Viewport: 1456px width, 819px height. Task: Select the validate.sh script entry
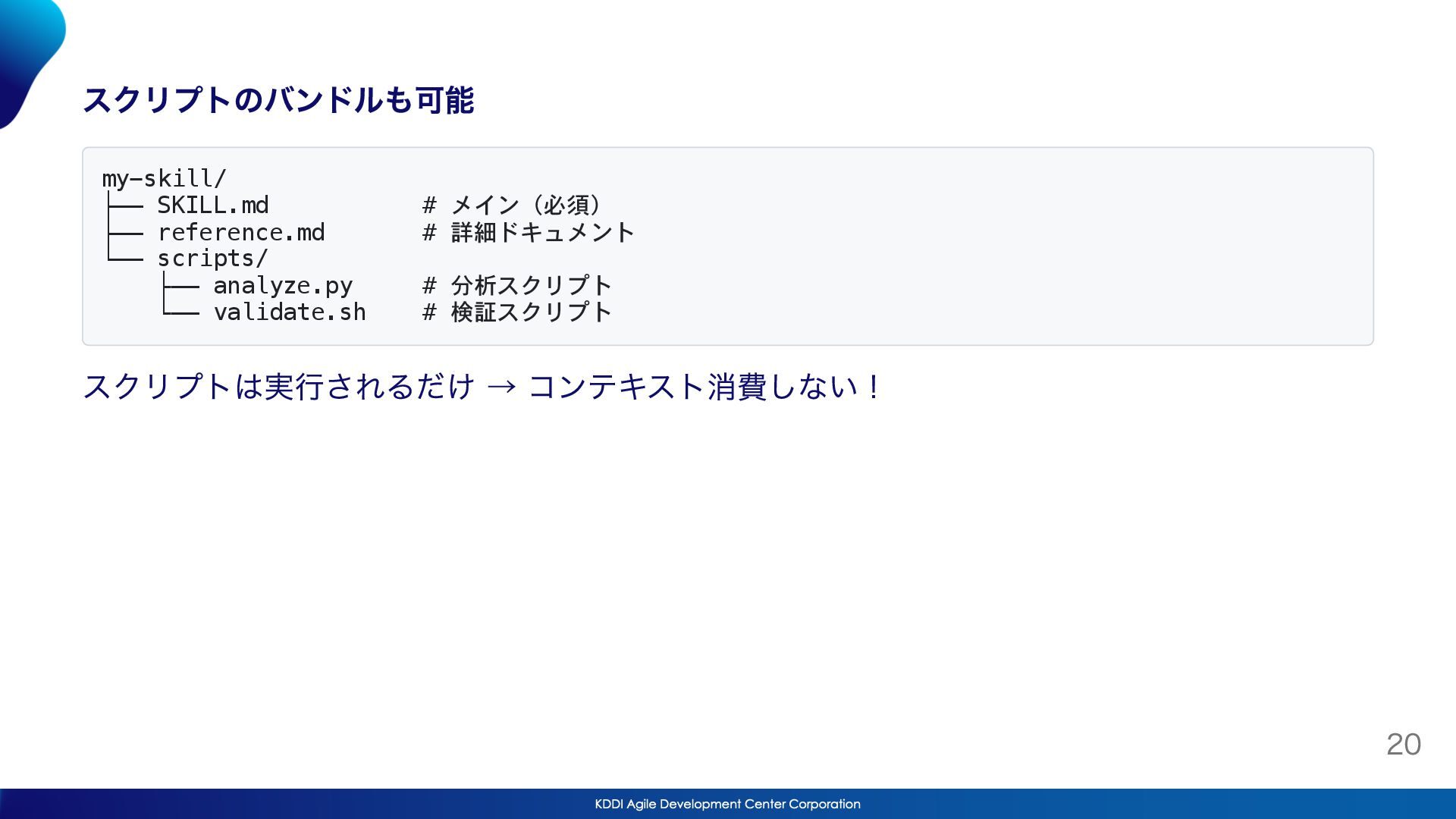click(x=290, y=312)
